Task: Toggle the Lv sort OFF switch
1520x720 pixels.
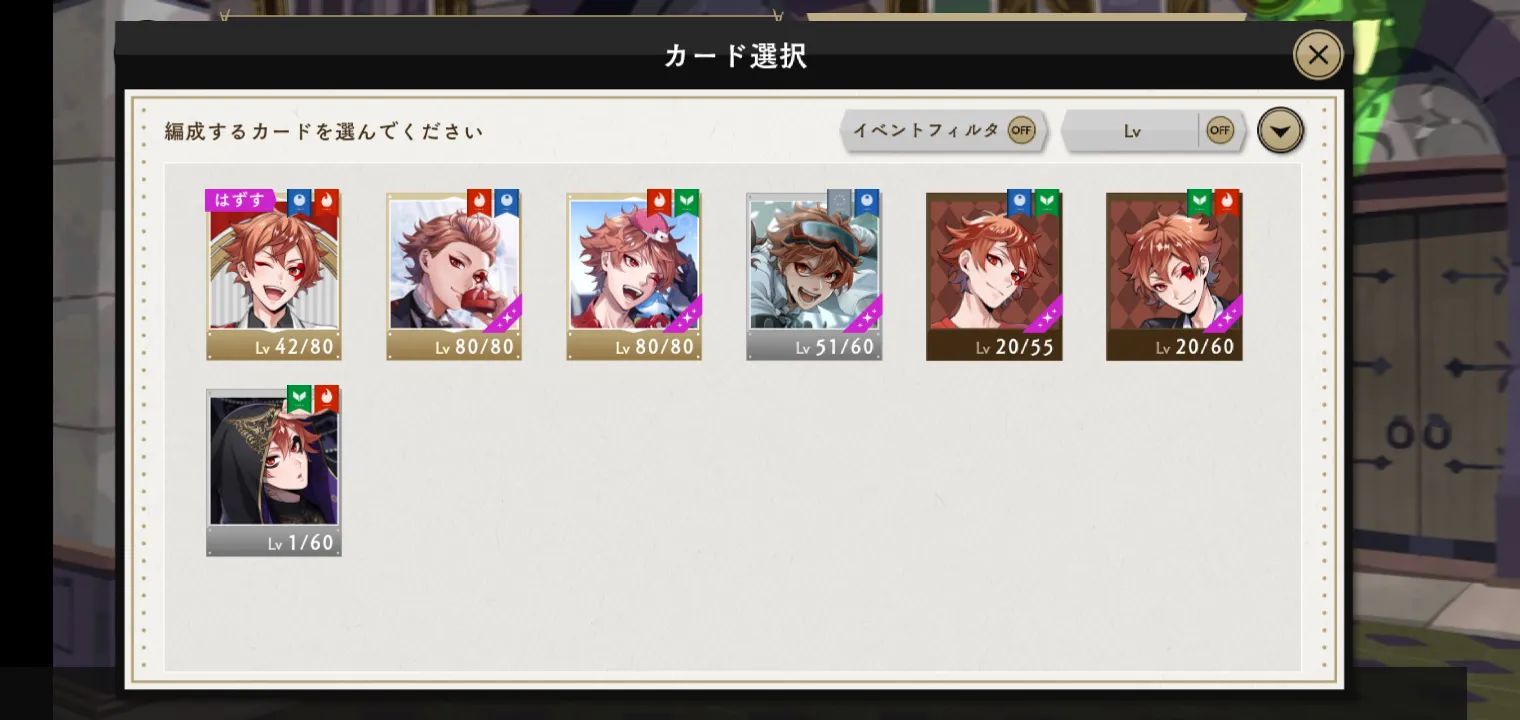Action: click(1220, 130)
